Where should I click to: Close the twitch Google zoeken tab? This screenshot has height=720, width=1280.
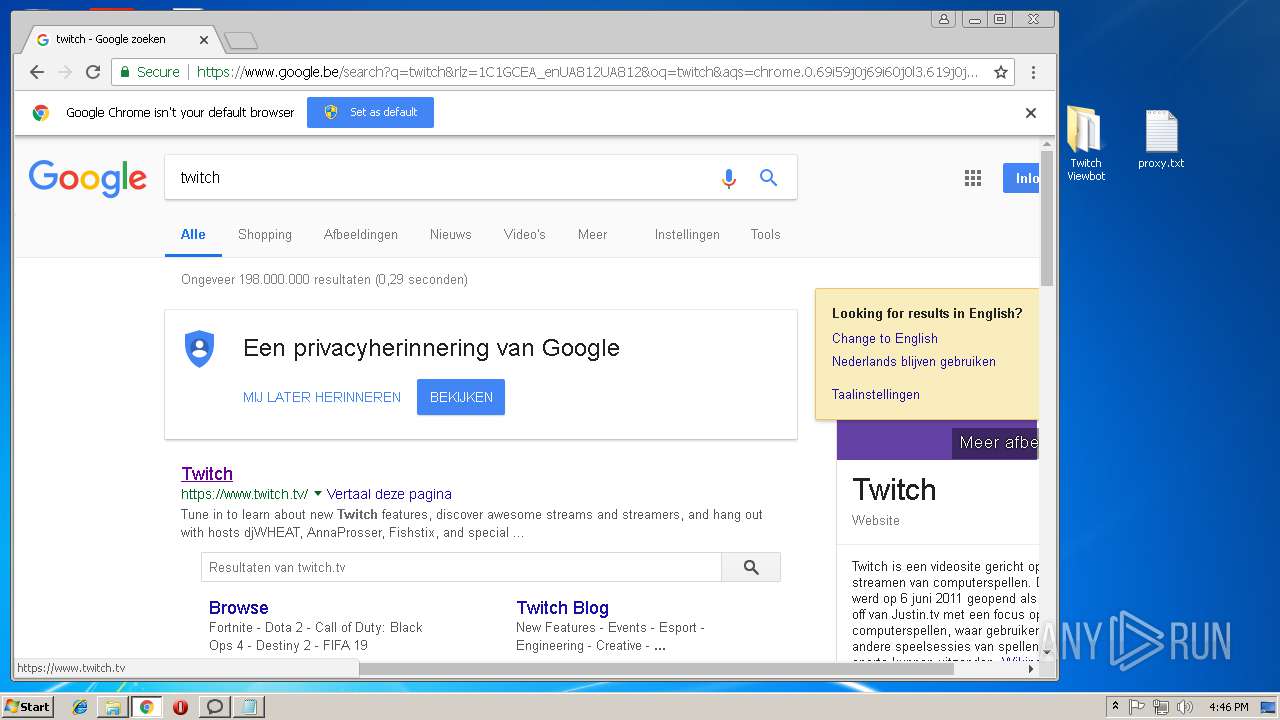tap(204, 40)
